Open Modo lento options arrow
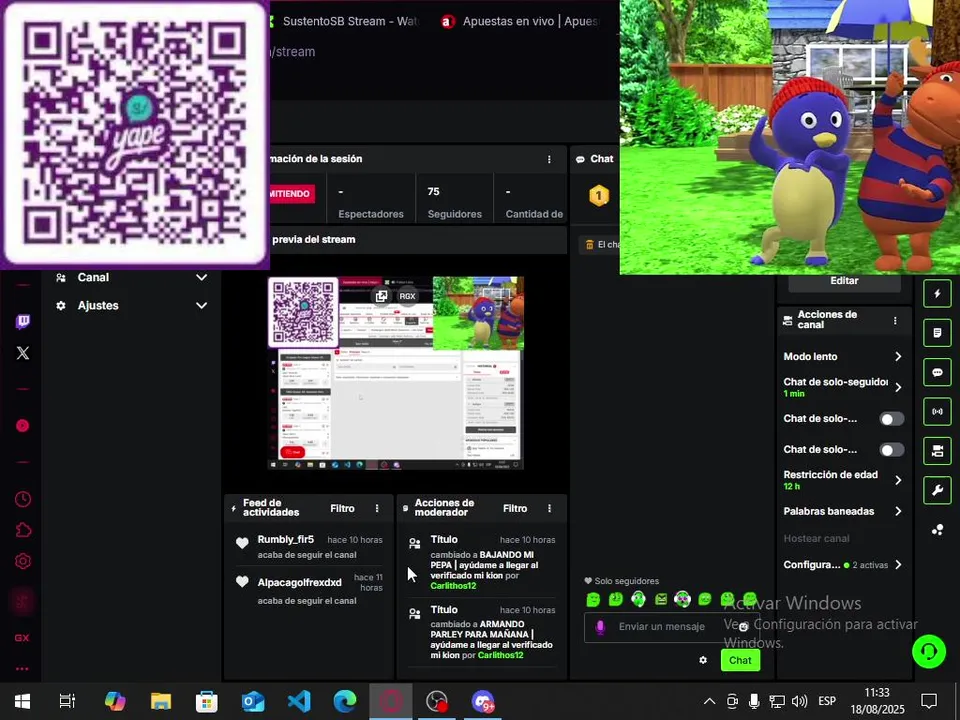This screenshot has height=720, width=960. [x=898, y=356]
